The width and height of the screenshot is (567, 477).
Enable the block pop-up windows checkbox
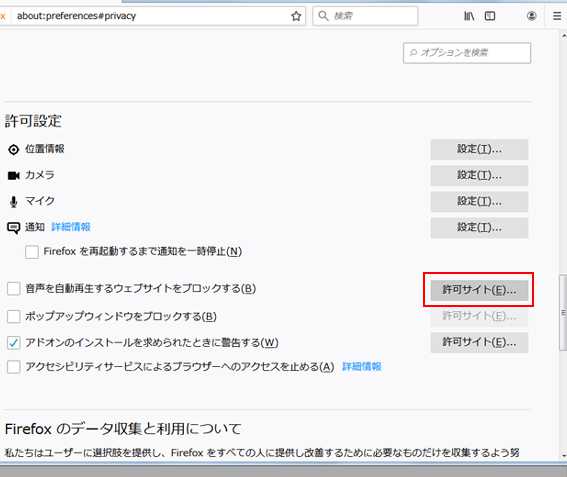click(x=14, y=316)
